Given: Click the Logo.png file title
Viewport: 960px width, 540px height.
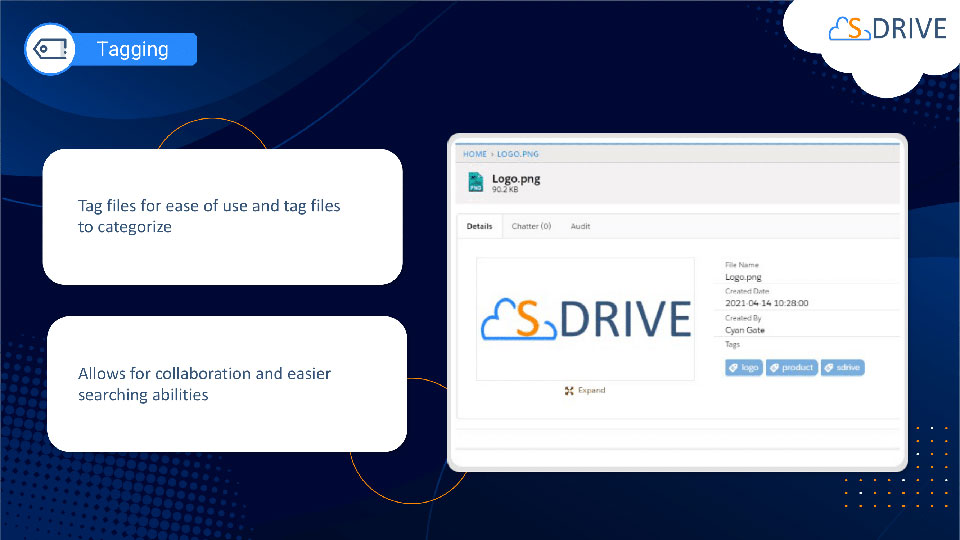Looking at the screenshot, I should pos(516,179).
